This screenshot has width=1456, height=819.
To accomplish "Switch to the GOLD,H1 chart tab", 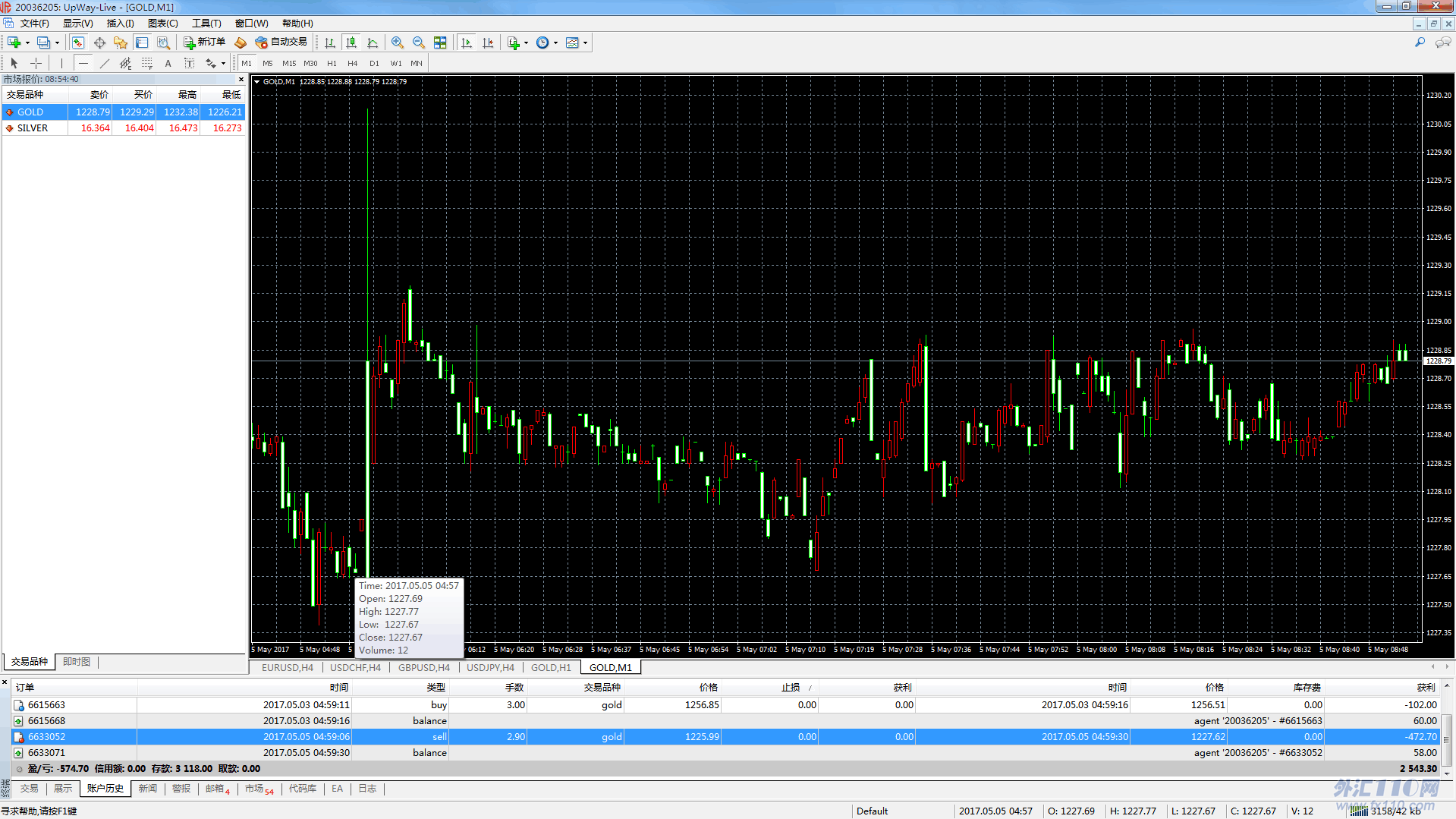I will tap(551, 668).
